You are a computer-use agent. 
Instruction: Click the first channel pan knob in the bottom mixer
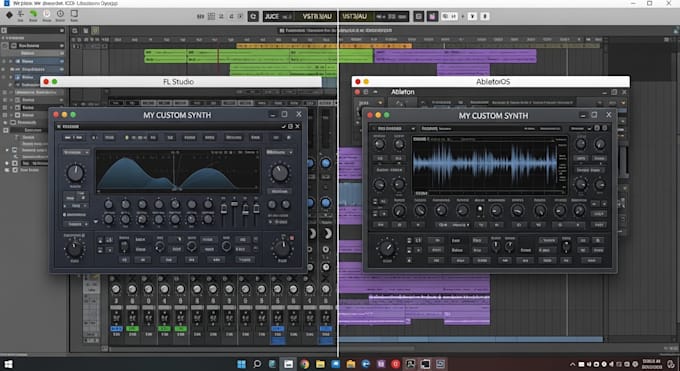(x=116, y=289)
